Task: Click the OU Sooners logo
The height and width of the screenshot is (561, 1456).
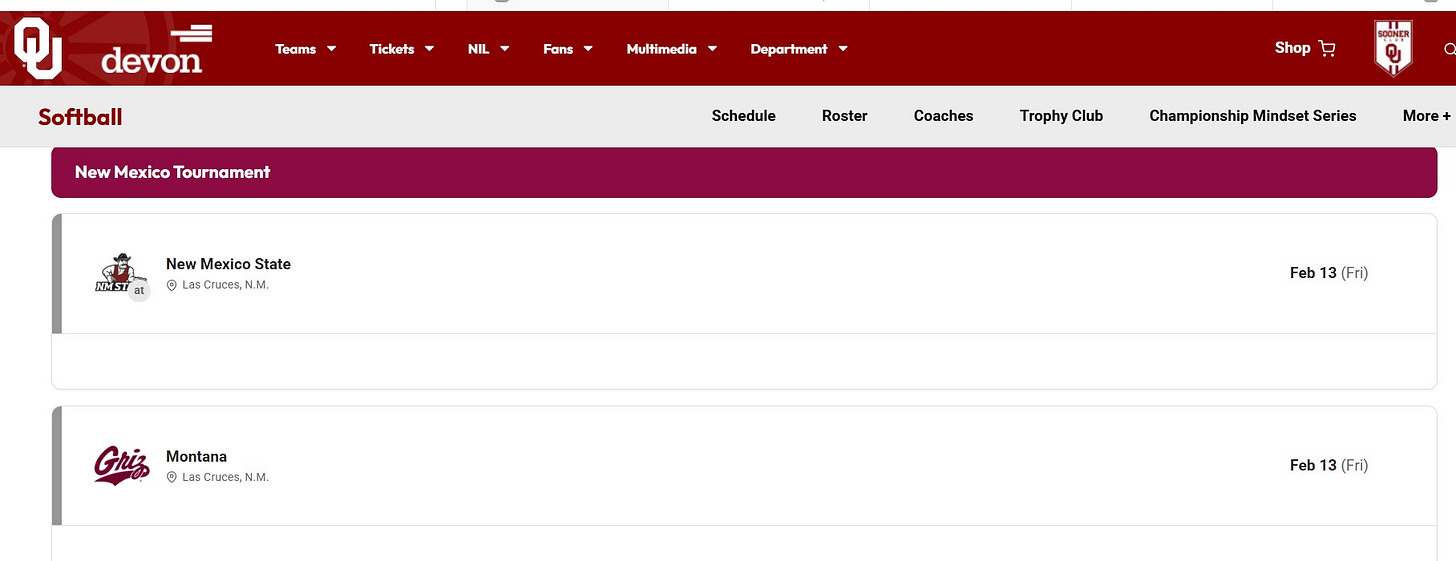Action: click(x=38, y=49)
